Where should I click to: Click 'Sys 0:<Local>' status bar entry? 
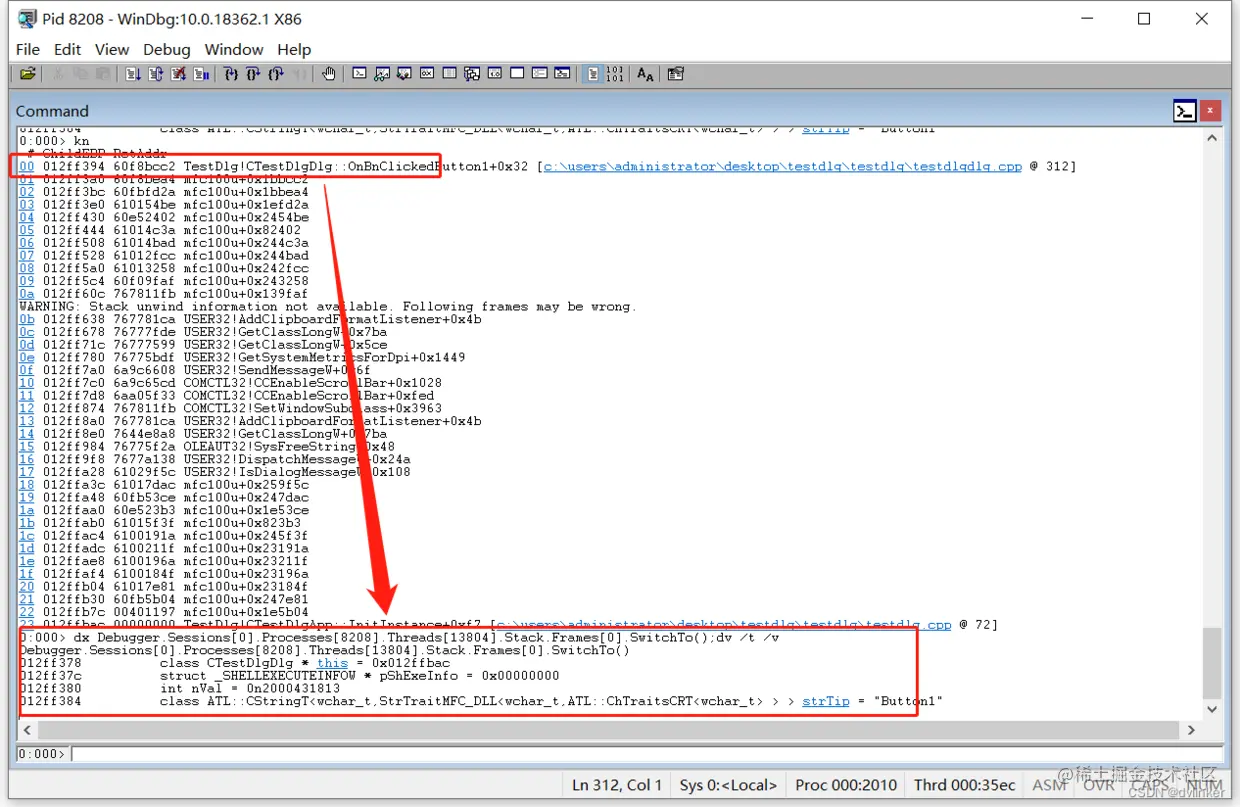click(x=726, y=785)
